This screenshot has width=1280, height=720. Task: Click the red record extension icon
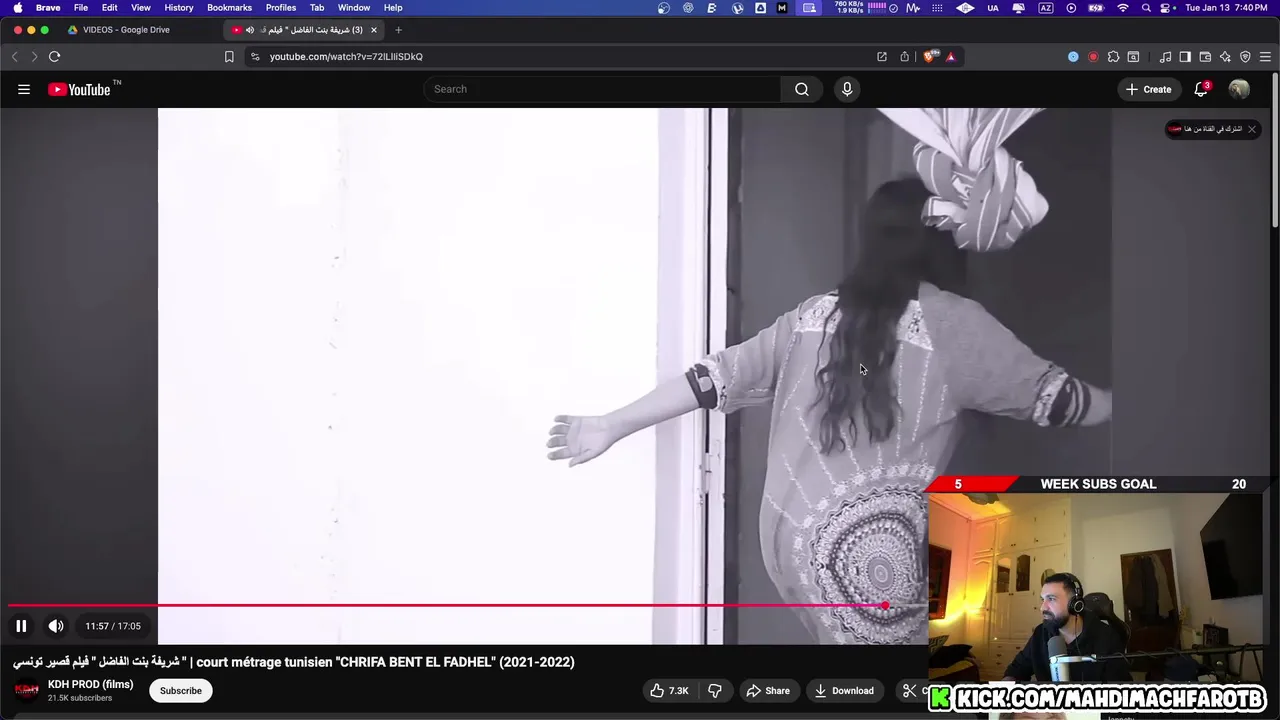tap(1093, 57)
